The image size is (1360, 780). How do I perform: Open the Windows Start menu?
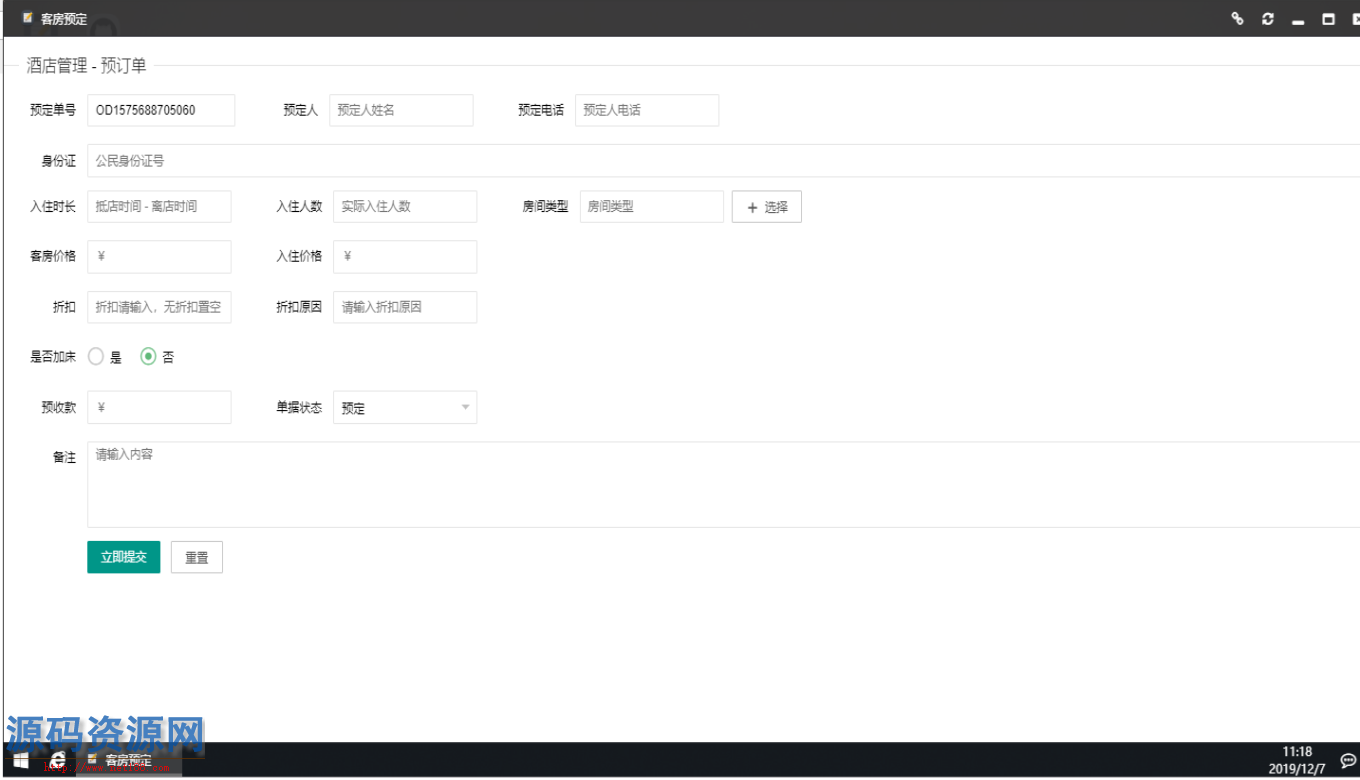coord(20,761)
